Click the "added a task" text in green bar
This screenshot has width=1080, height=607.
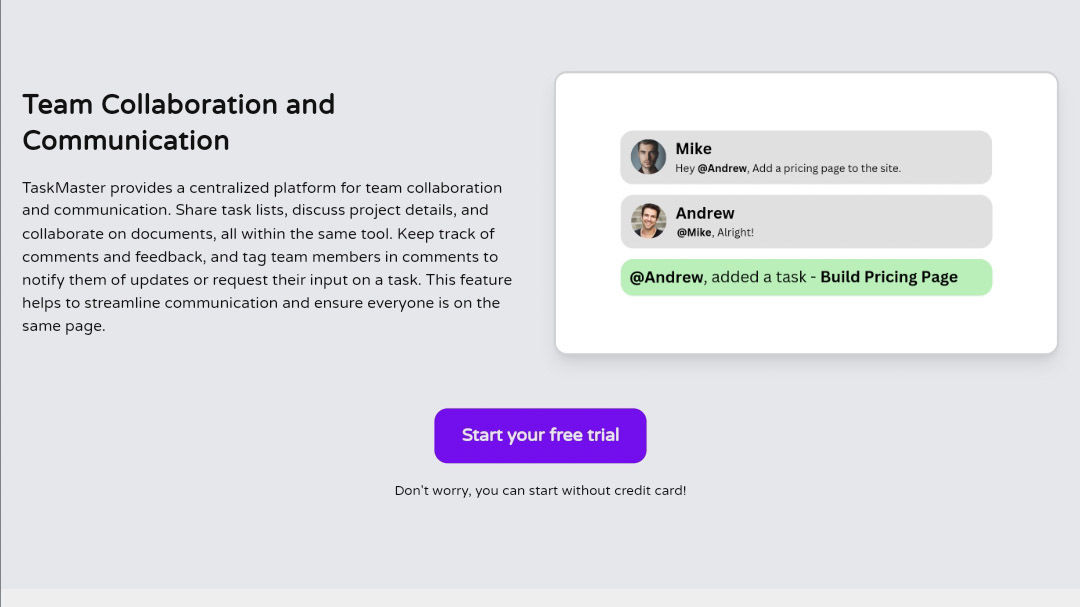(759, 277)
